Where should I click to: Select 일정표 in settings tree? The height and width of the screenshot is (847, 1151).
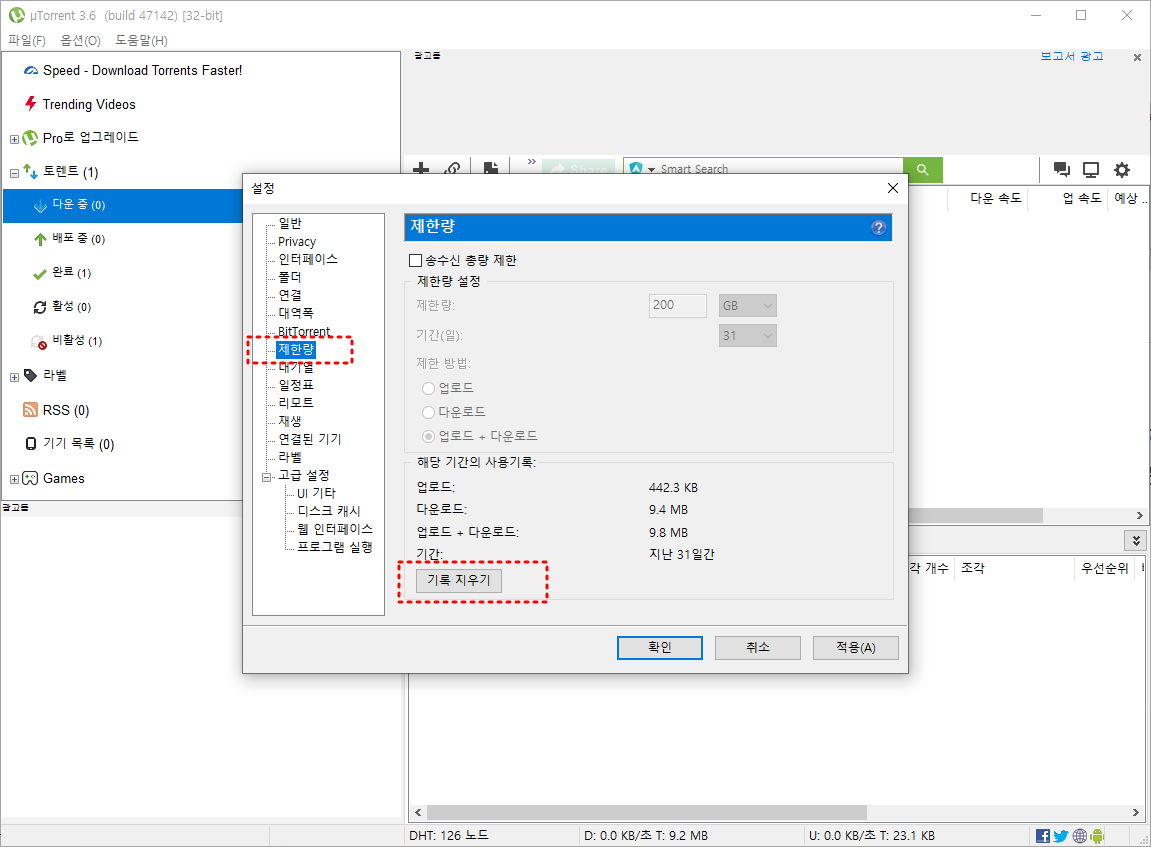coord(296,385)
